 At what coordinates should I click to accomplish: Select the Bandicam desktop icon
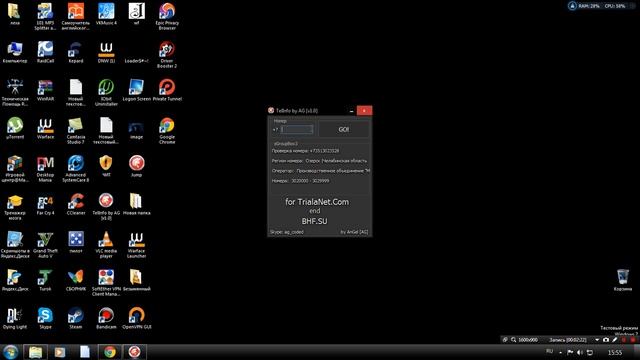[106, 318]
